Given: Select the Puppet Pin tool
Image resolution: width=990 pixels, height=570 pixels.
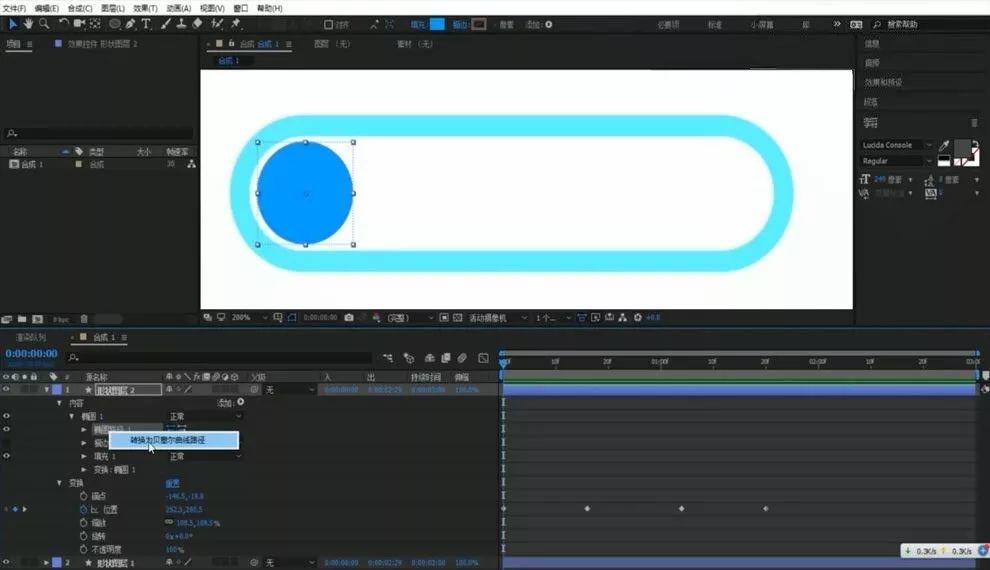Looking at the screenshot, I should (236, 24).
